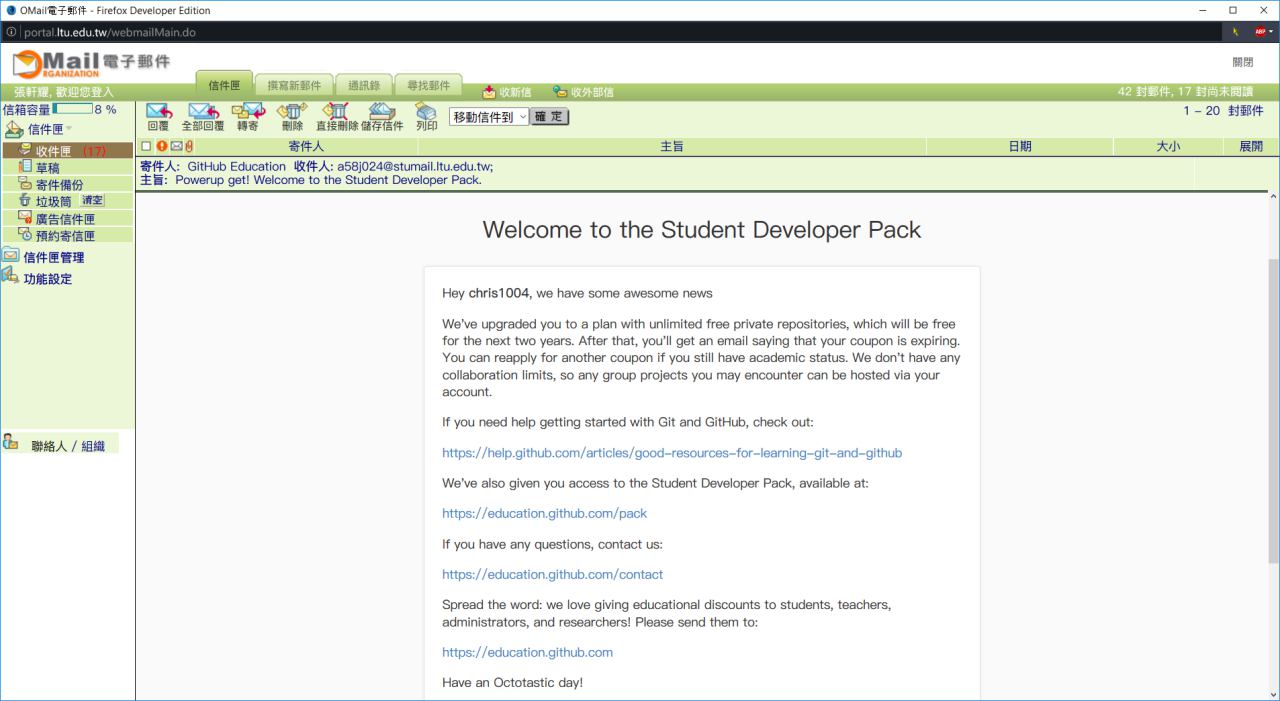Expand the 信件匣 folder tree arrow
This screenshot has width=1280, height=701.
70,130
